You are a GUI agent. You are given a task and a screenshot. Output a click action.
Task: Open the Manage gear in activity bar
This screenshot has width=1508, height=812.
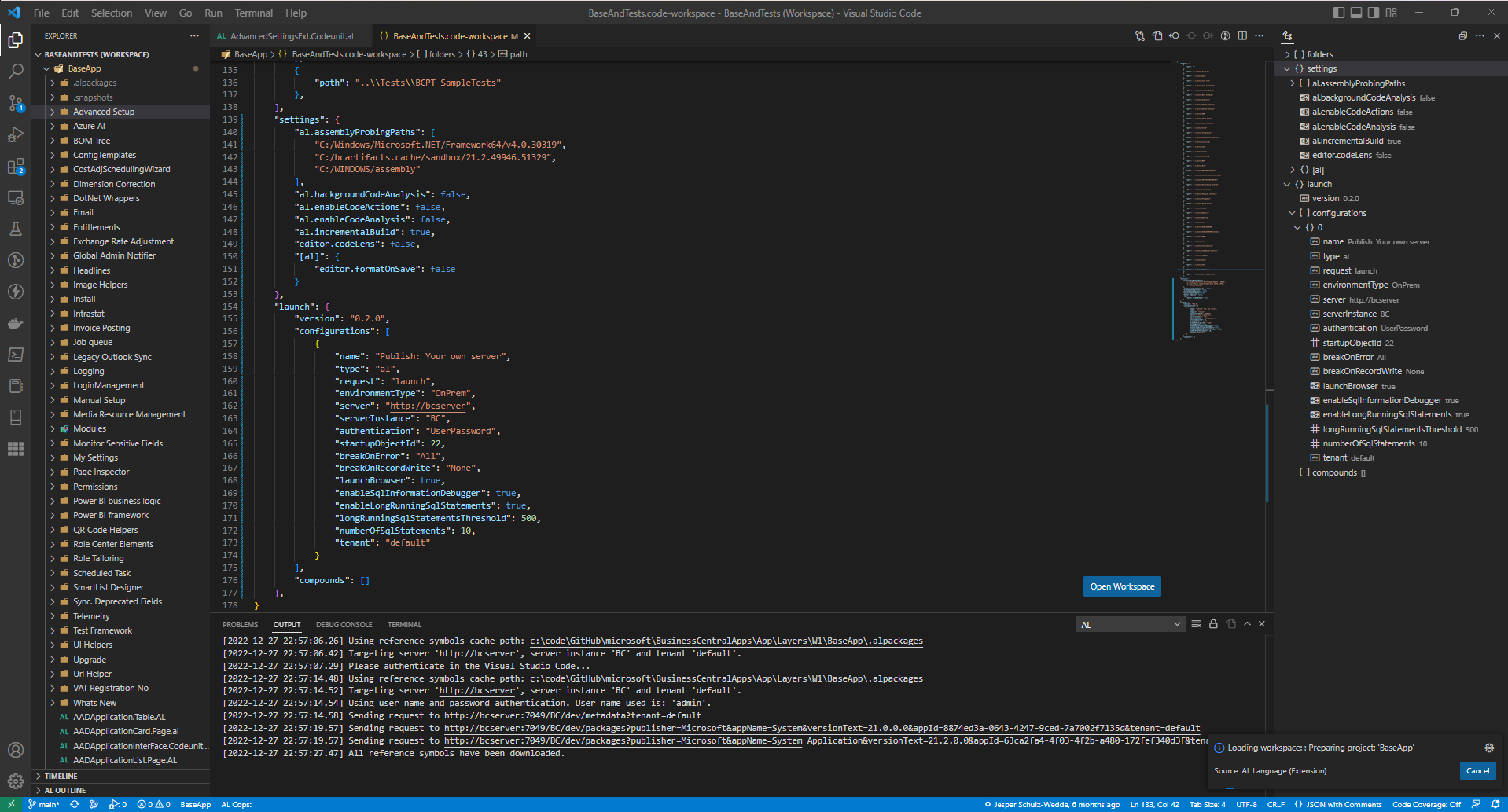point(15,781)
